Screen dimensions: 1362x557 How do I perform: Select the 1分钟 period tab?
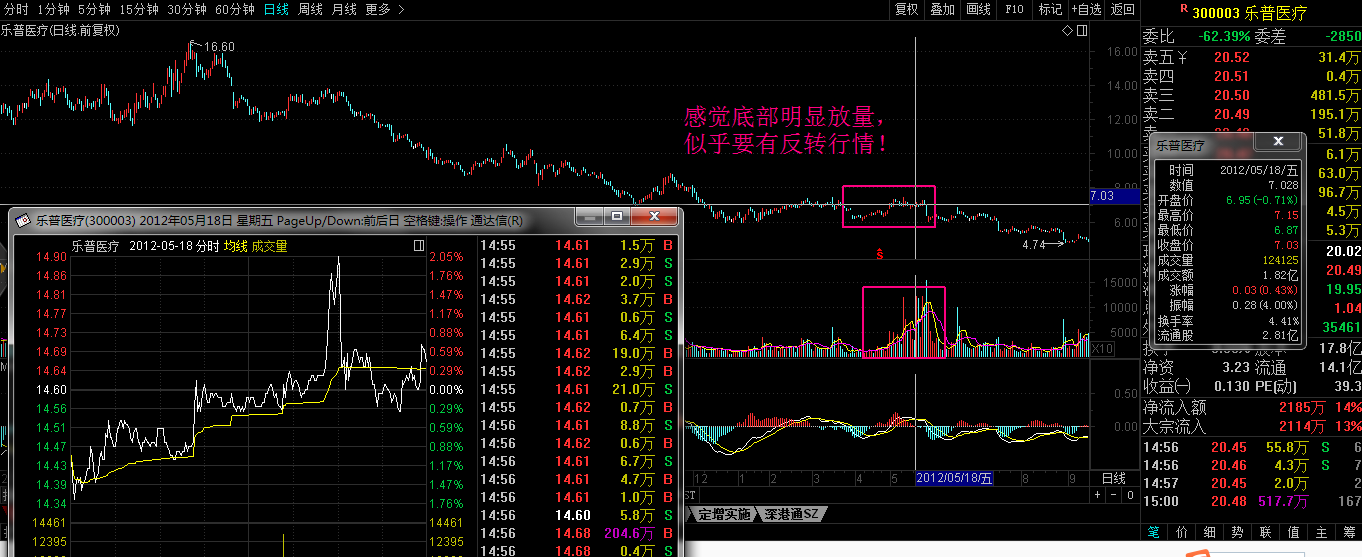click(53, 9)
